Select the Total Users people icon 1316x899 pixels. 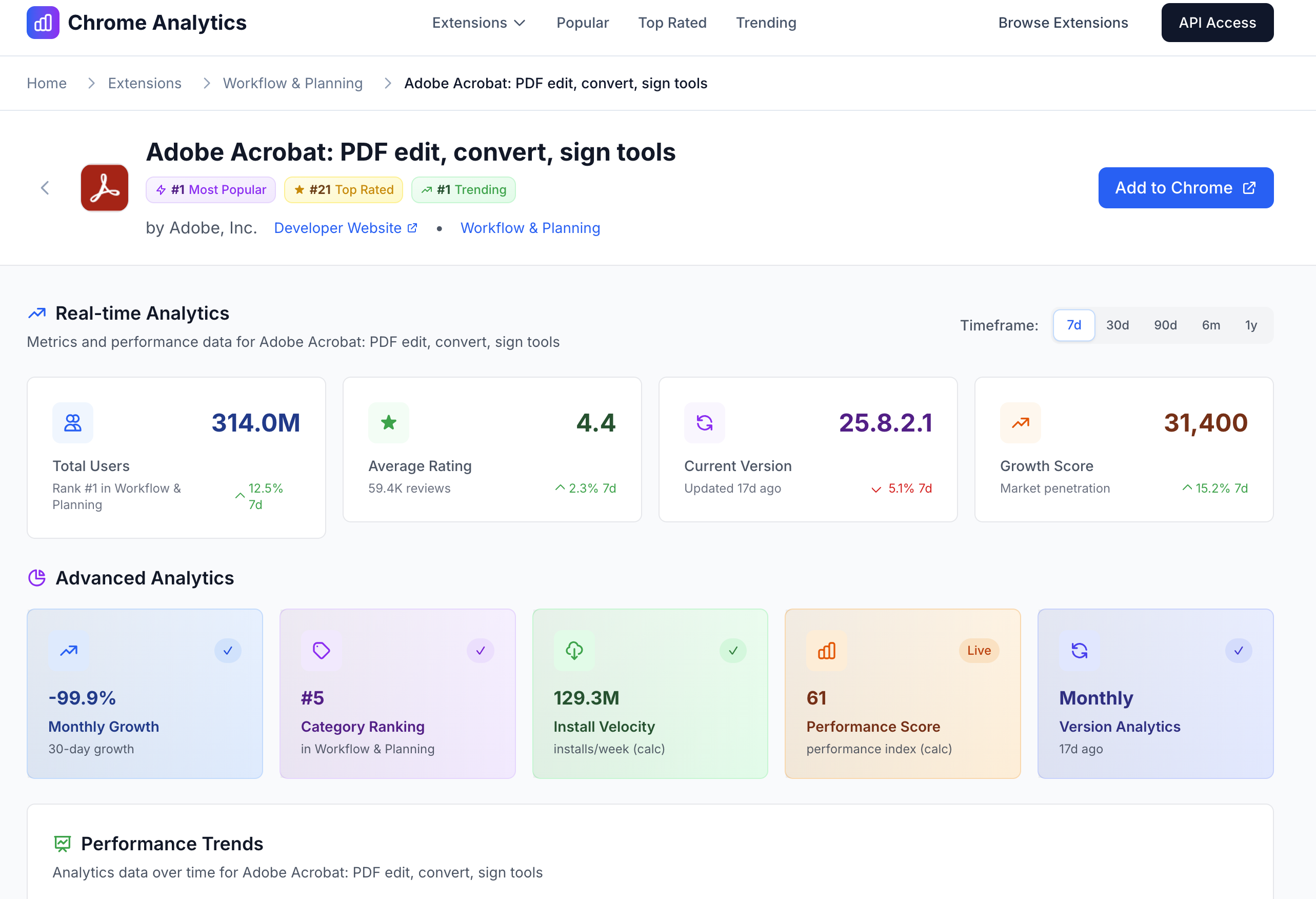click(x=72, y=423)
